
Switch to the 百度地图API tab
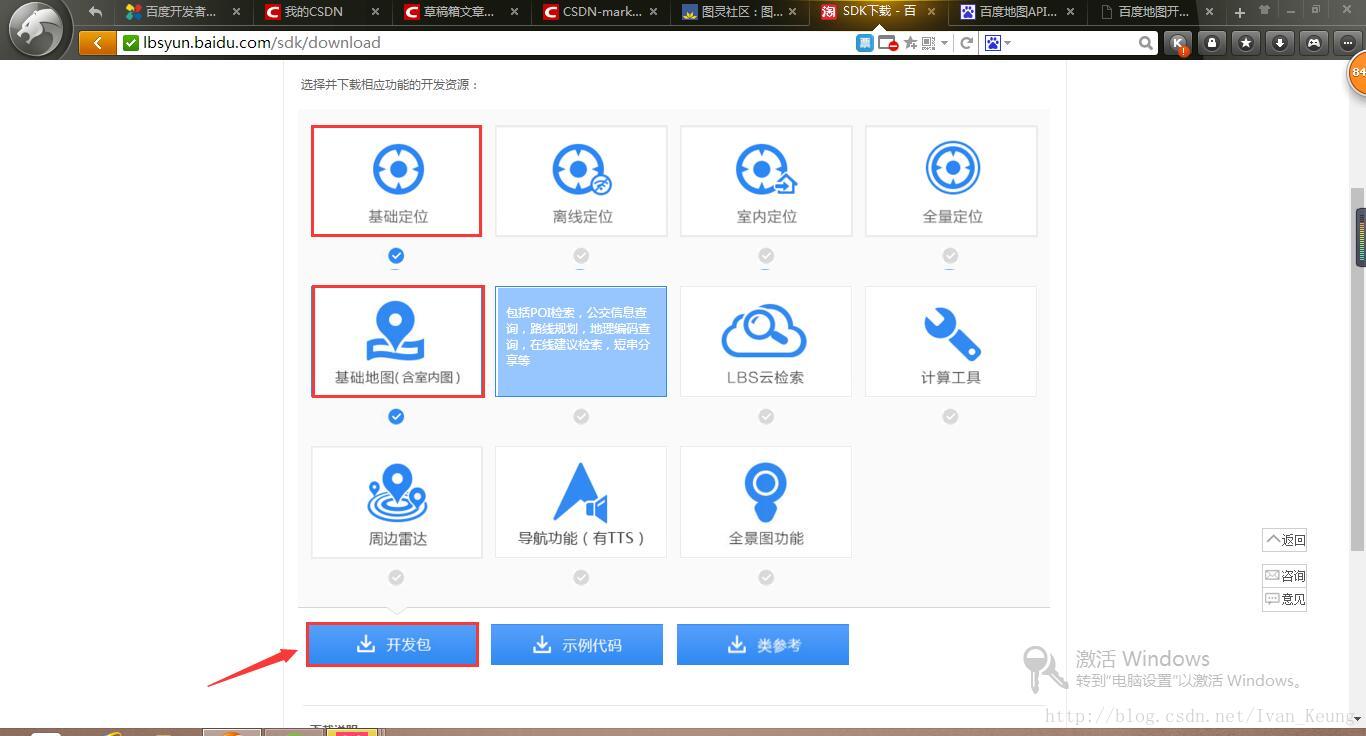tap(1017, 12)
